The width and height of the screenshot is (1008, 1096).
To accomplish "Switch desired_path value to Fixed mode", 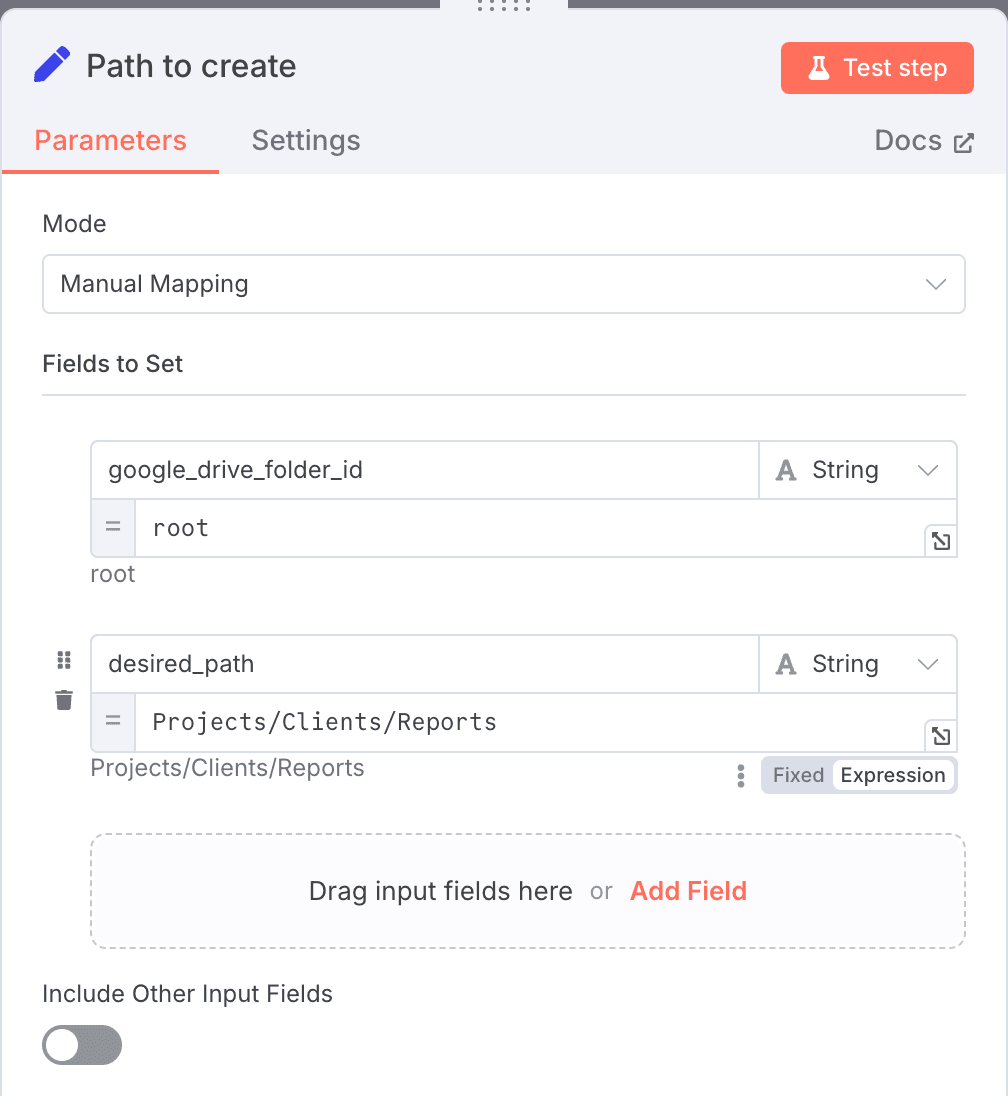I will tap(798, 775).
